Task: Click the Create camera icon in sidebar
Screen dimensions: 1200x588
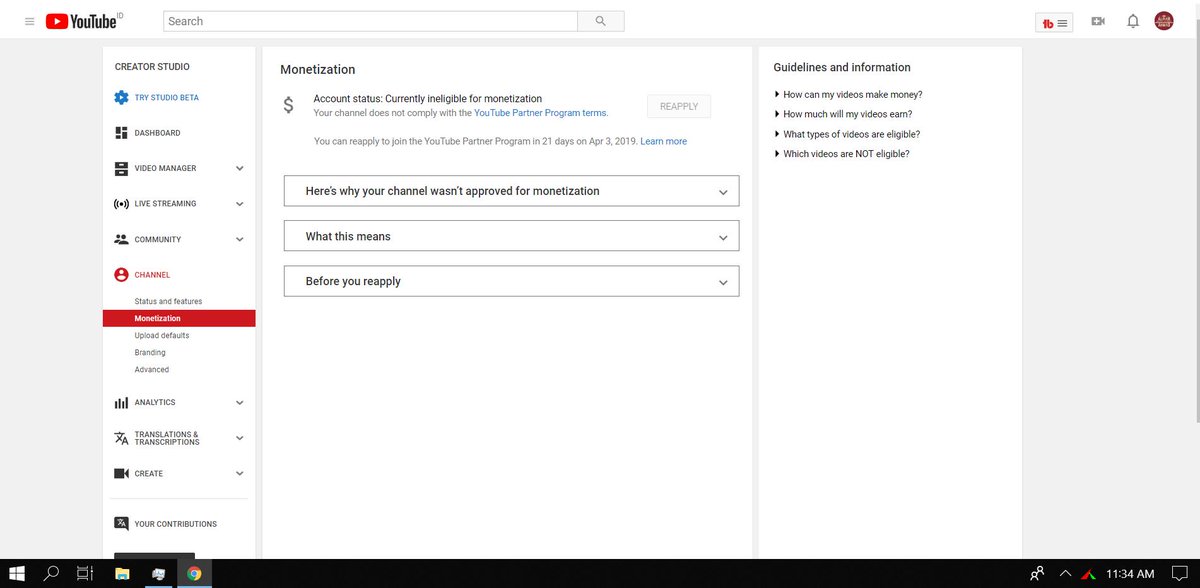Action: pyautogui.click(x=121, y=473)
